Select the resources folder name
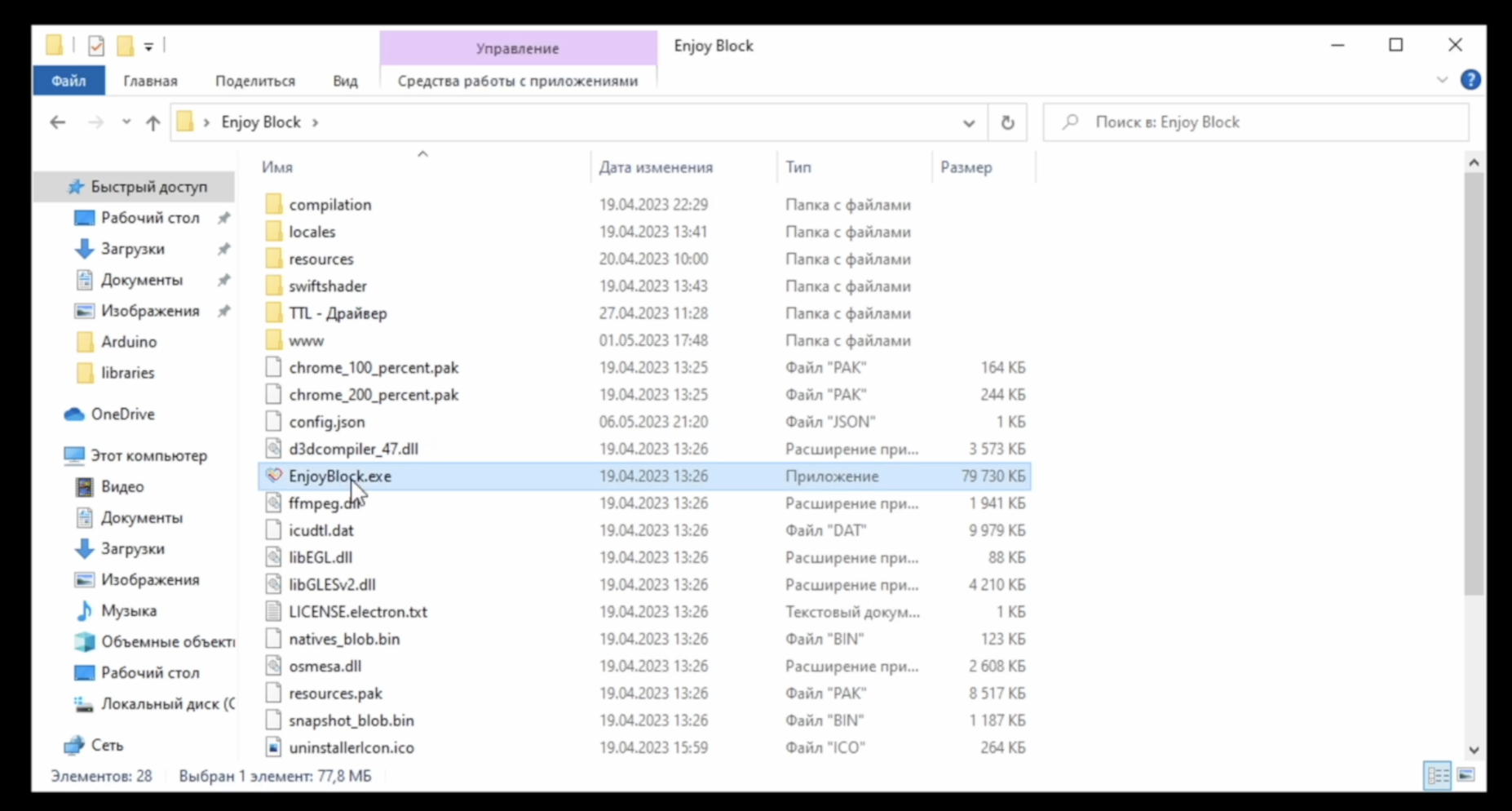The width and height of the screenshot is (1512, 811). pos(321,259)
